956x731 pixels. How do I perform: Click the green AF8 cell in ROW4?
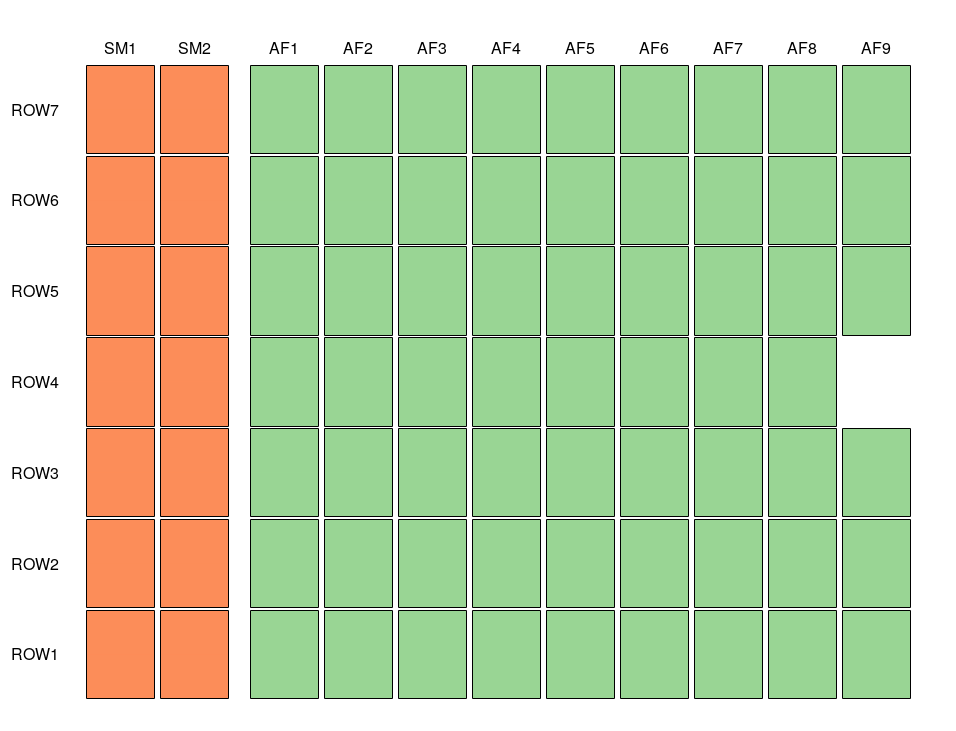point(802,382)
